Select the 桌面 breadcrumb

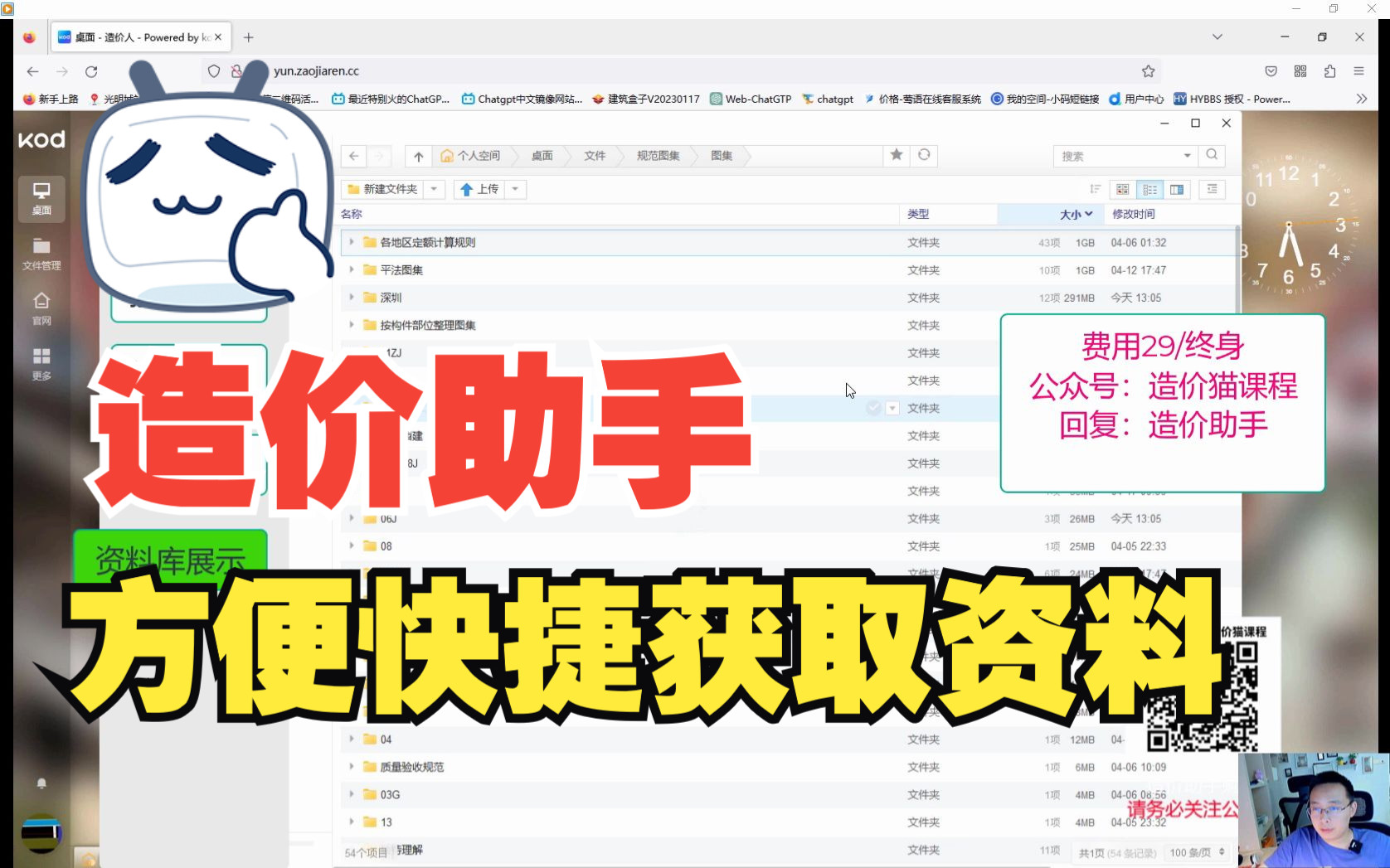pyautogui.click(x=542, y=156)
